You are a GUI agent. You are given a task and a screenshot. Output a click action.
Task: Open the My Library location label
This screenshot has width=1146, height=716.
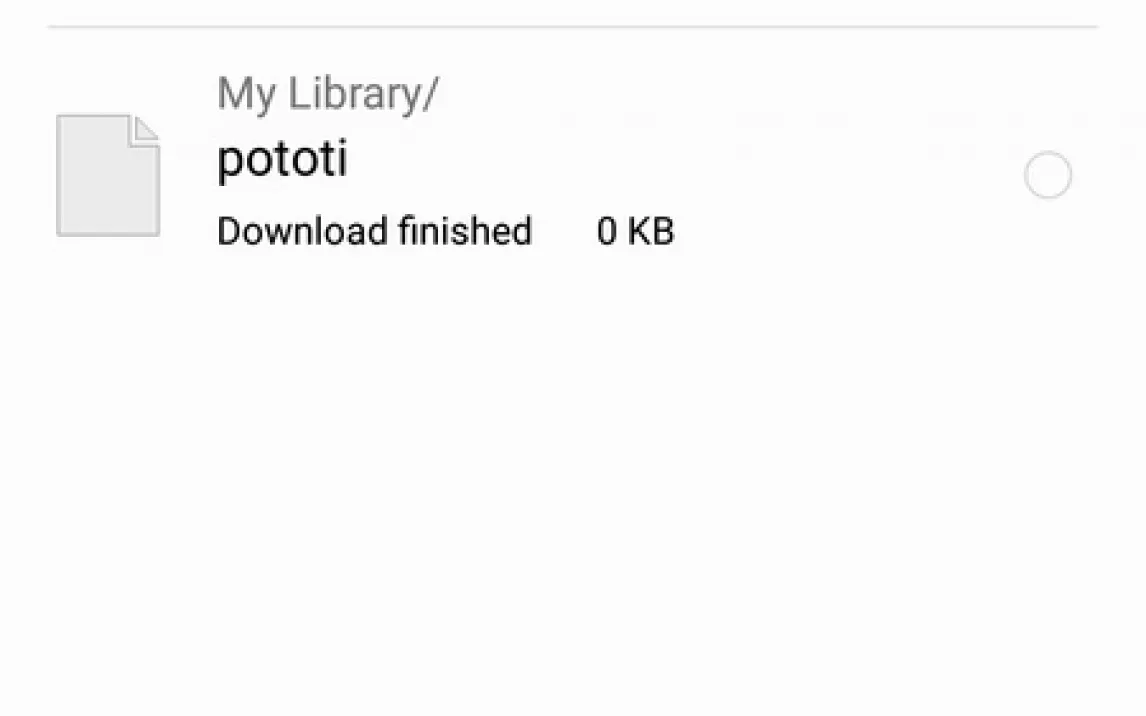click(x=327, y=94)
